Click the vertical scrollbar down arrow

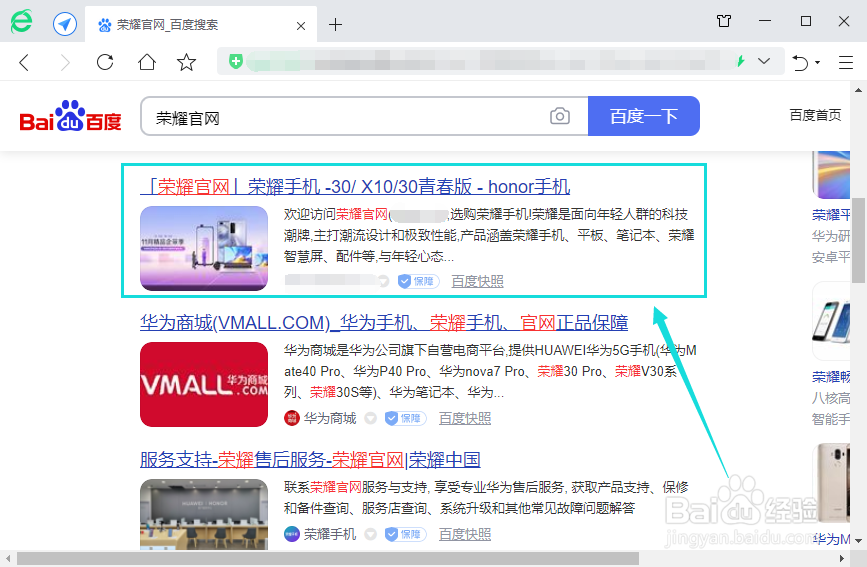[x=858, y=540]
